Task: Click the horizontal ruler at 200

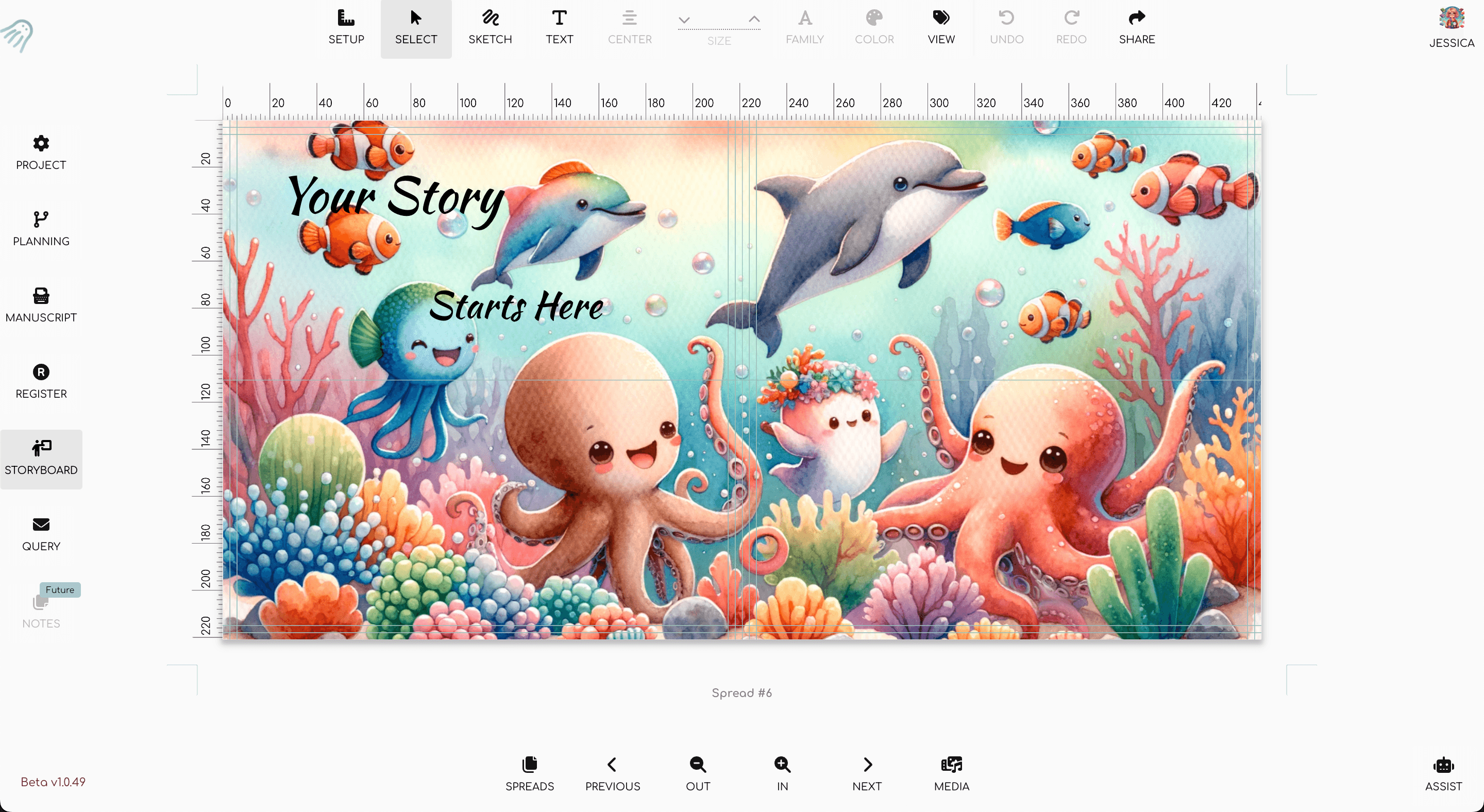Action: tap(704, 103)
